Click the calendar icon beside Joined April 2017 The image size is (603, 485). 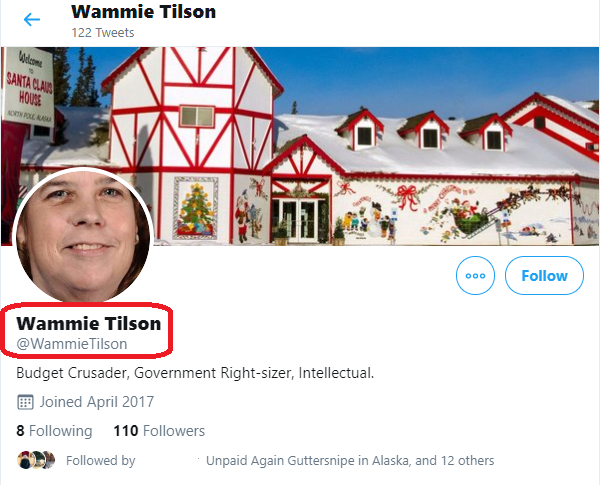(25, 402)
